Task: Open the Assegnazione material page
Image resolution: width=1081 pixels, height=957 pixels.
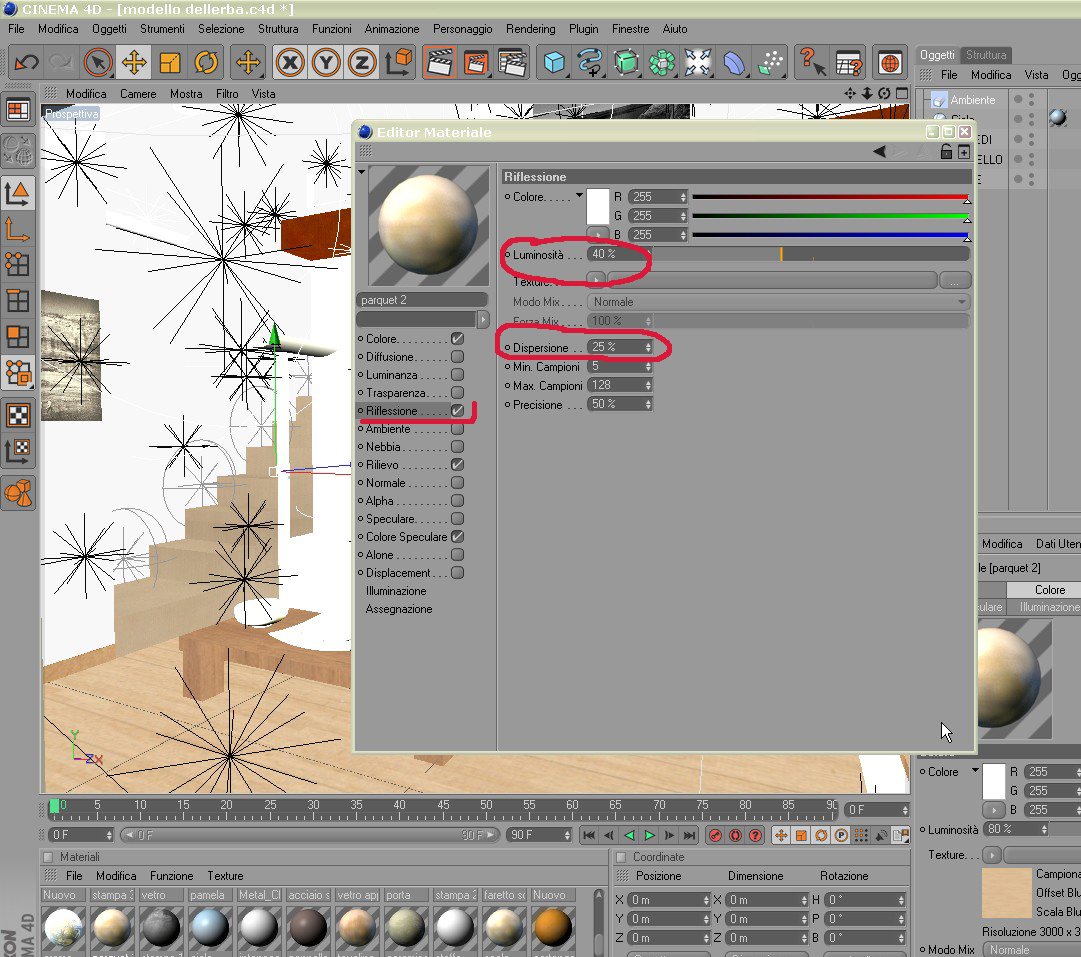Action: [398, 609]
